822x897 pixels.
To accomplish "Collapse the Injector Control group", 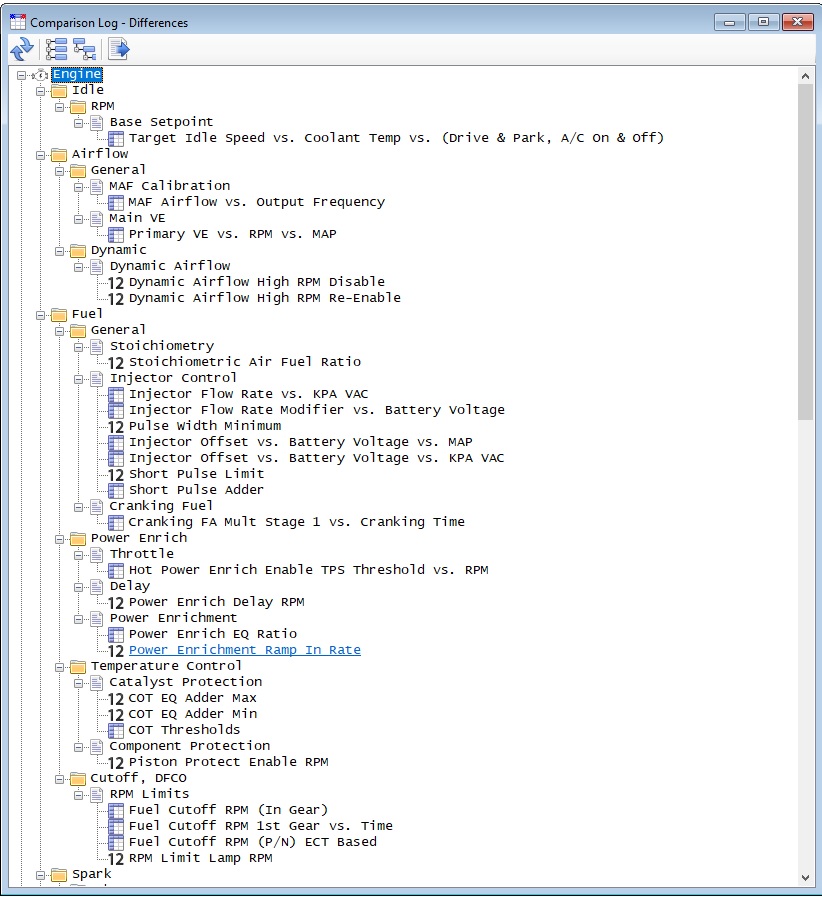I will (x=78, y=379).
